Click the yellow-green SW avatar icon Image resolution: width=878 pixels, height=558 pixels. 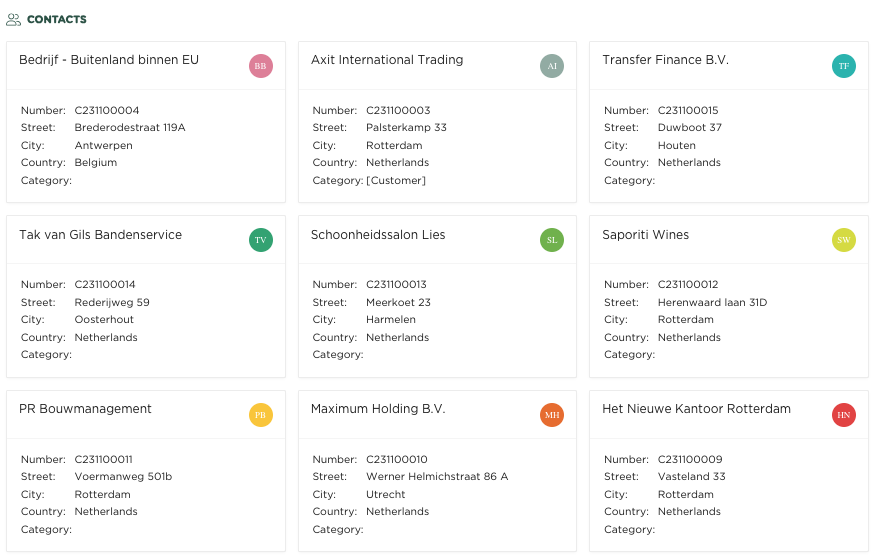point(844,240)
